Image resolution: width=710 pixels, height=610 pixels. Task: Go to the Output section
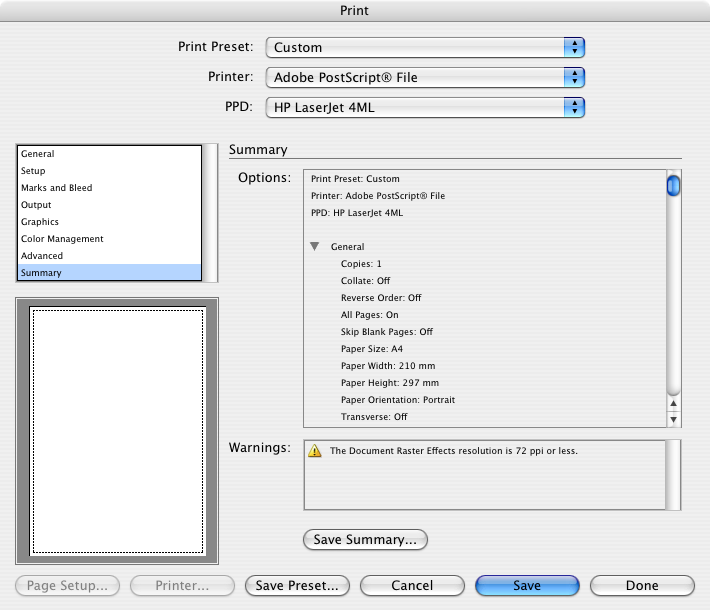[36, 205]
